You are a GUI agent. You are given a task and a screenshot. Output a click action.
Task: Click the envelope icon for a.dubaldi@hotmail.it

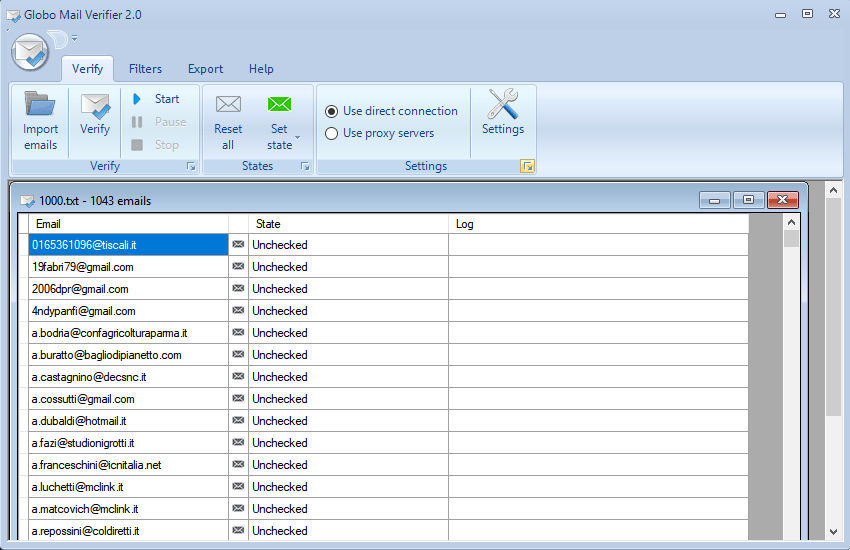pyautogui.click(x=238, y=420)
